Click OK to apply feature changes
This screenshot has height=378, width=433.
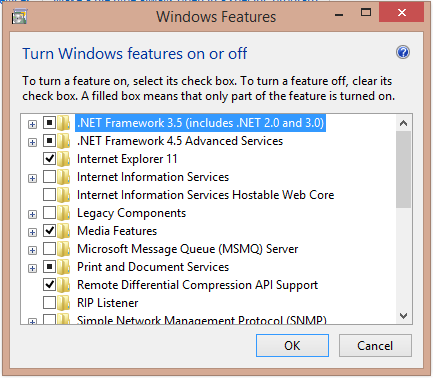click(x=292, y=346)
